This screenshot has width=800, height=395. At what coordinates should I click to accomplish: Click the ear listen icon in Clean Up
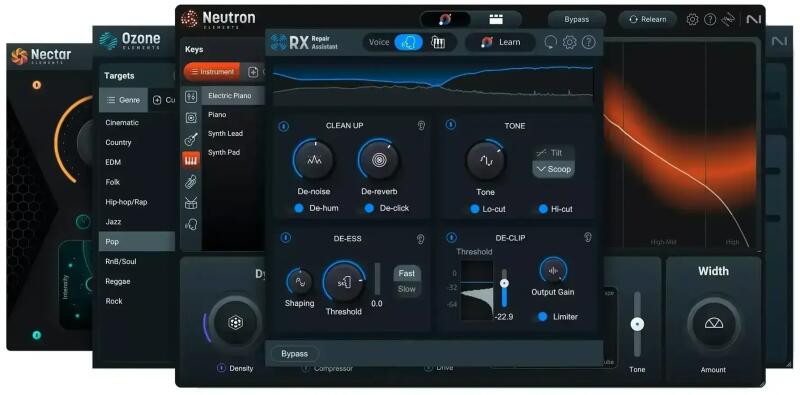pos(421,126)
